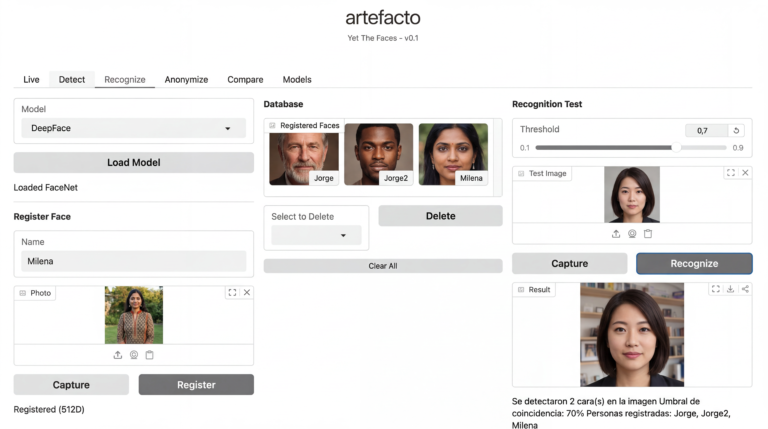View the Result image fullscreen
The width and height of the screenshot is (768, 429).
tap(715, 289)
